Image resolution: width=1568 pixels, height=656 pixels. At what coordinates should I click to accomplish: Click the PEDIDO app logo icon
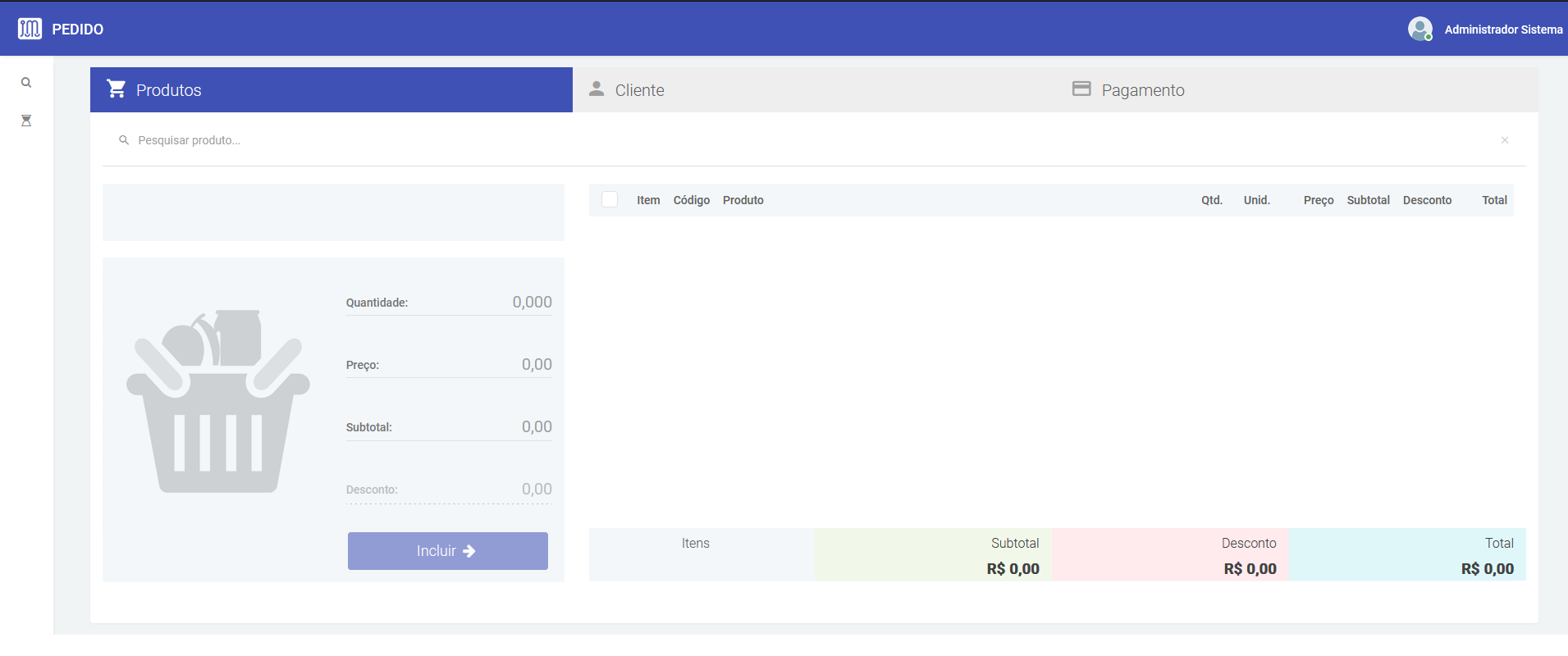tap(30, 29)
